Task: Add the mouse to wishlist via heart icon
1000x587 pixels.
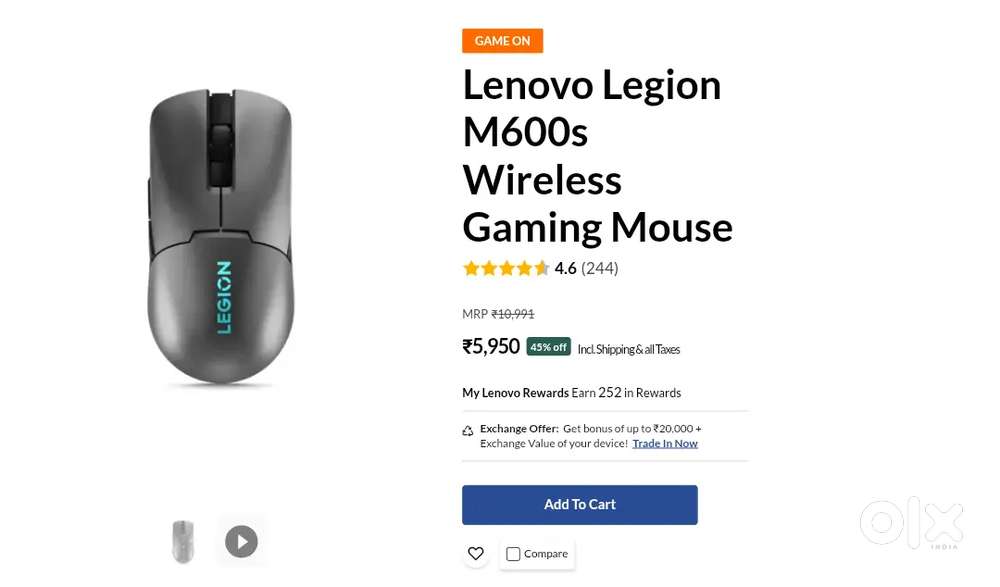Action: 476,553
